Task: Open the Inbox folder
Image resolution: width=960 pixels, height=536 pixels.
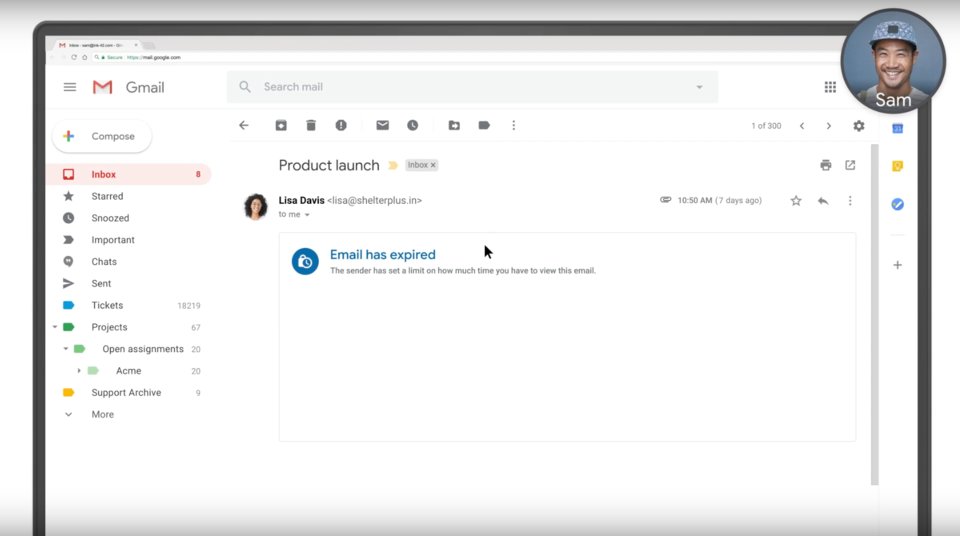Action: click(103, 174)
